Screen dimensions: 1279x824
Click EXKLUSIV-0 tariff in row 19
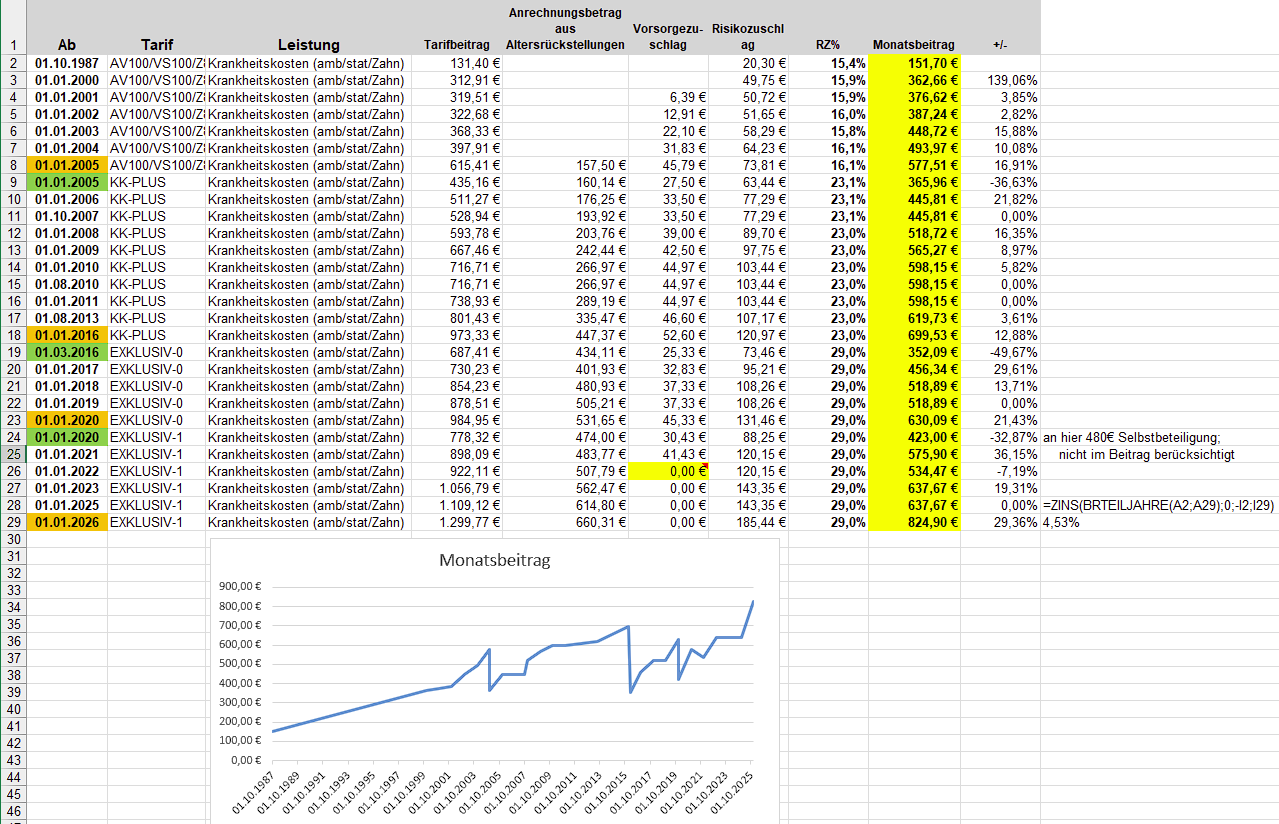click(156, 352)
